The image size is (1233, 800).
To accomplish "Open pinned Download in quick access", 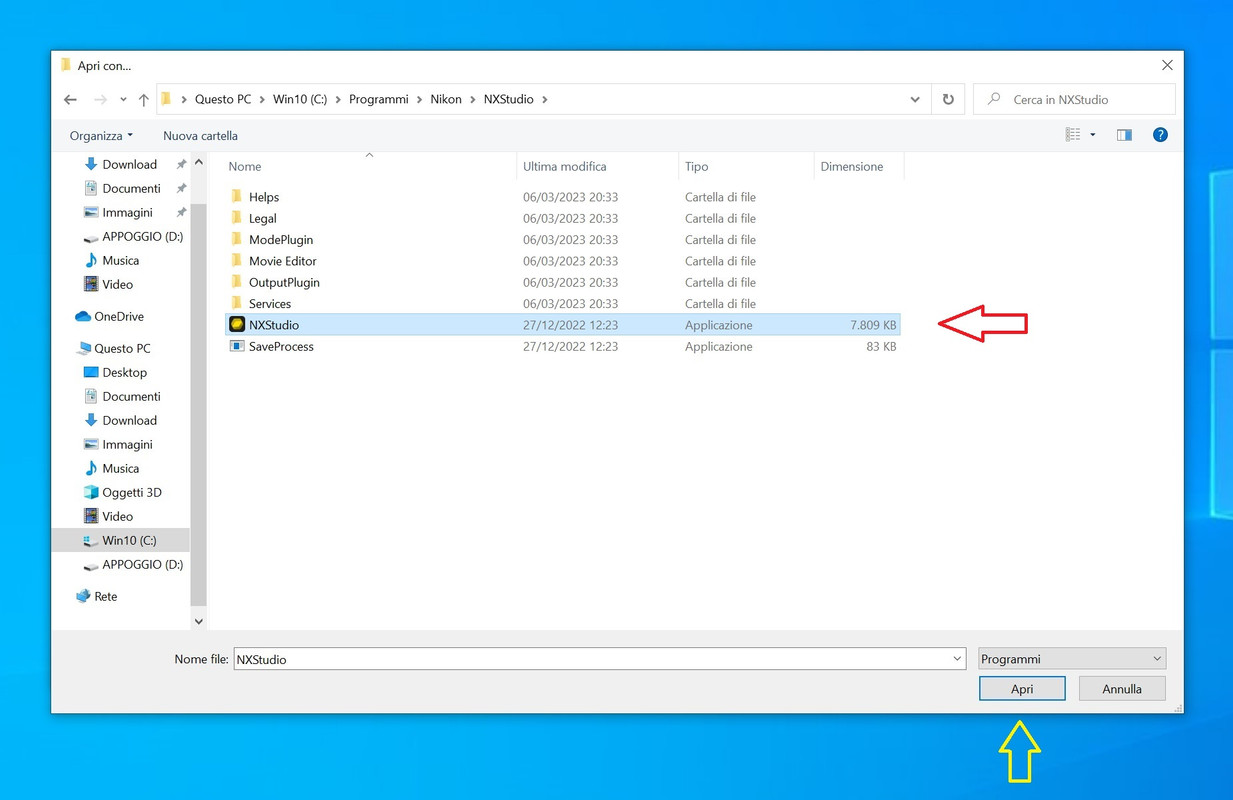I will tap(129, 164).
